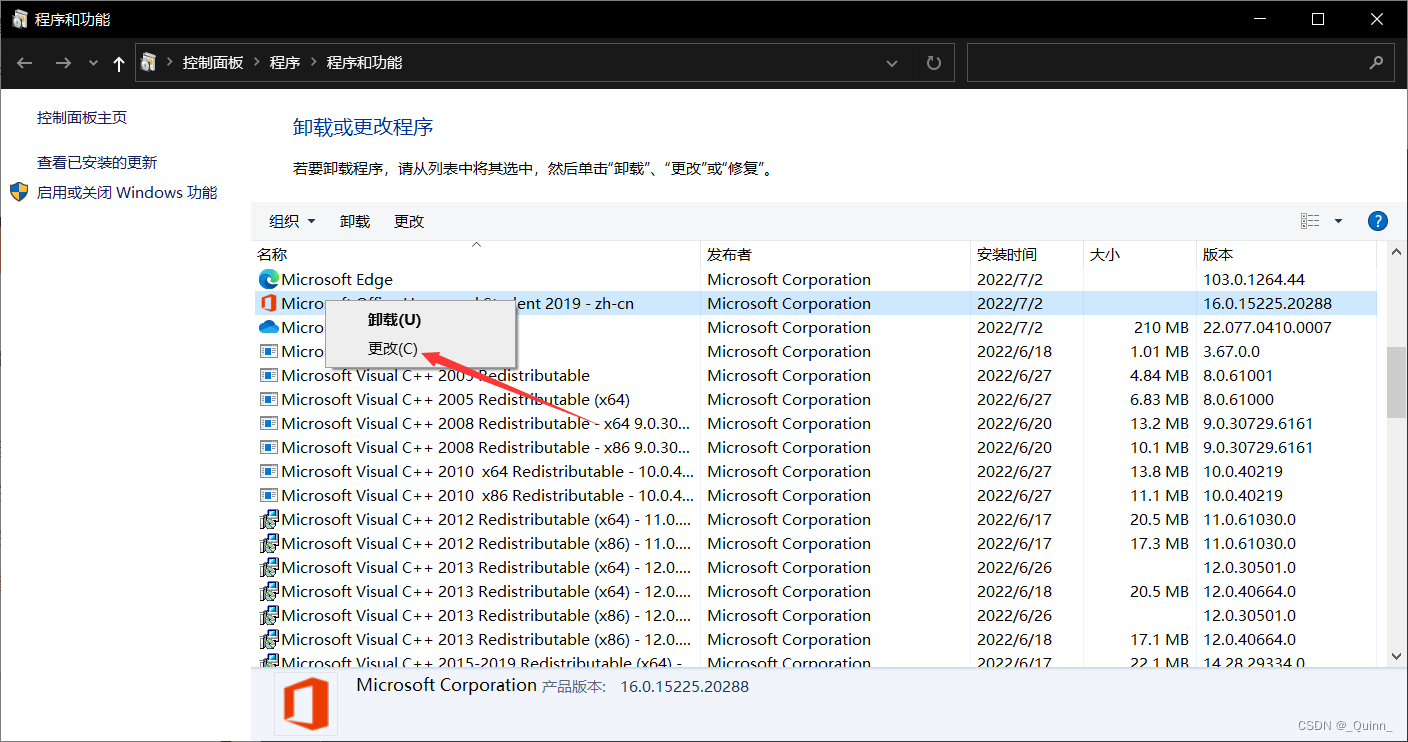Click the vertical scrollbar thumb
This screenshot has height=742, width=1408.
click(1395, 382)
